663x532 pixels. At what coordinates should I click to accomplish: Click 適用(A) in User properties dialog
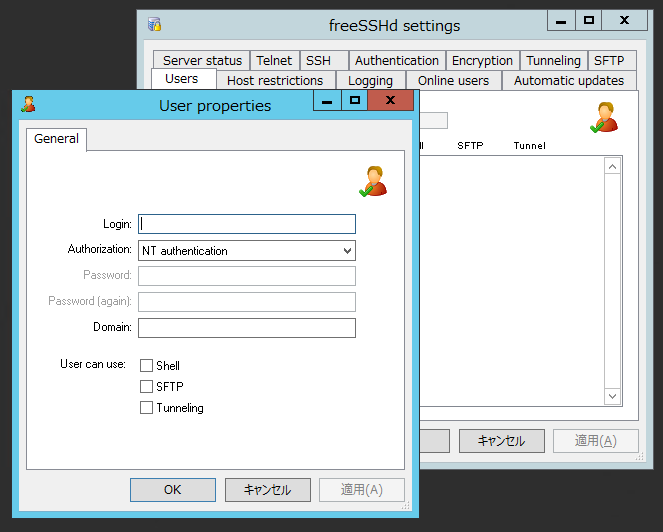click(362, 490)
